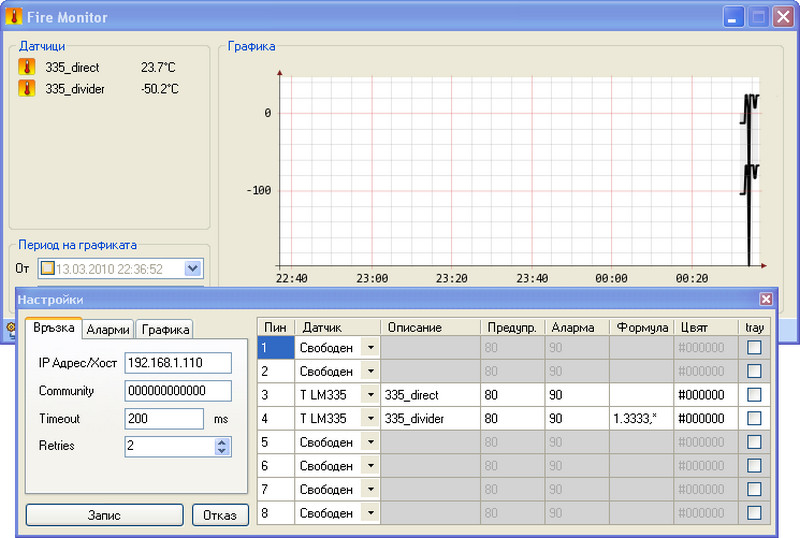The height and width of the screenshot is (538, 800).
Task: Toggle tray checkbox for pin 4
Action: tap(754, 419)
